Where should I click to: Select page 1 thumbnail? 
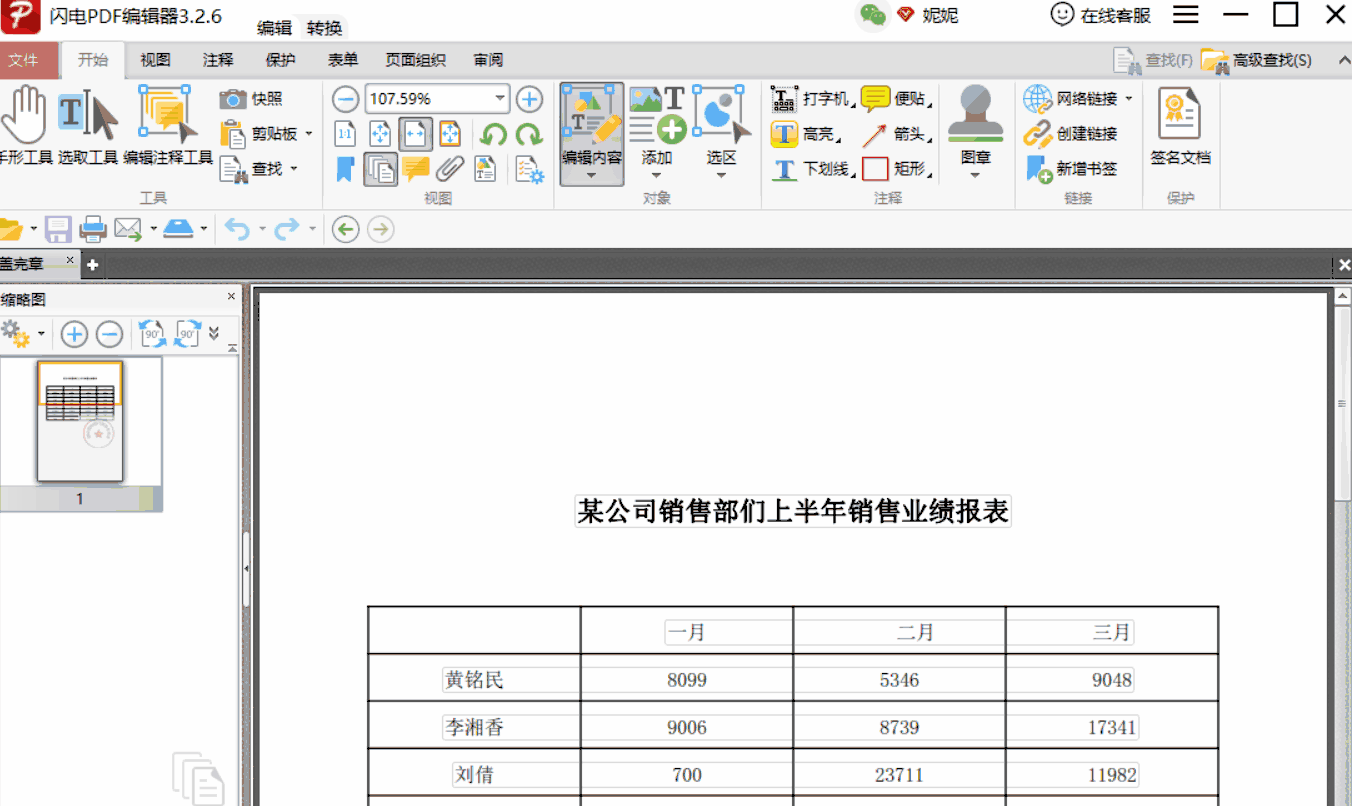(80, 421)
